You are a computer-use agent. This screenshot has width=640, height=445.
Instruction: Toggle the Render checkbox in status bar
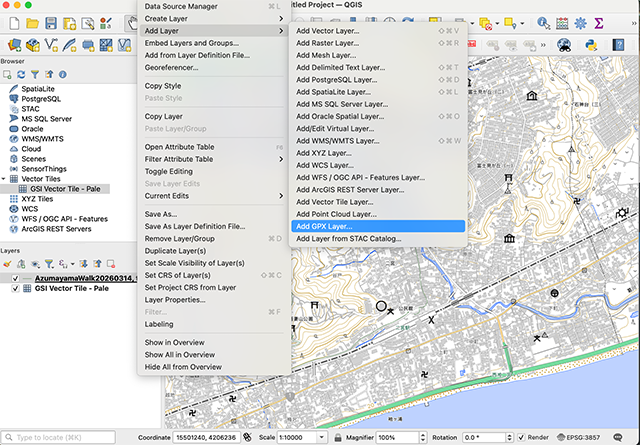click(521, 437)
